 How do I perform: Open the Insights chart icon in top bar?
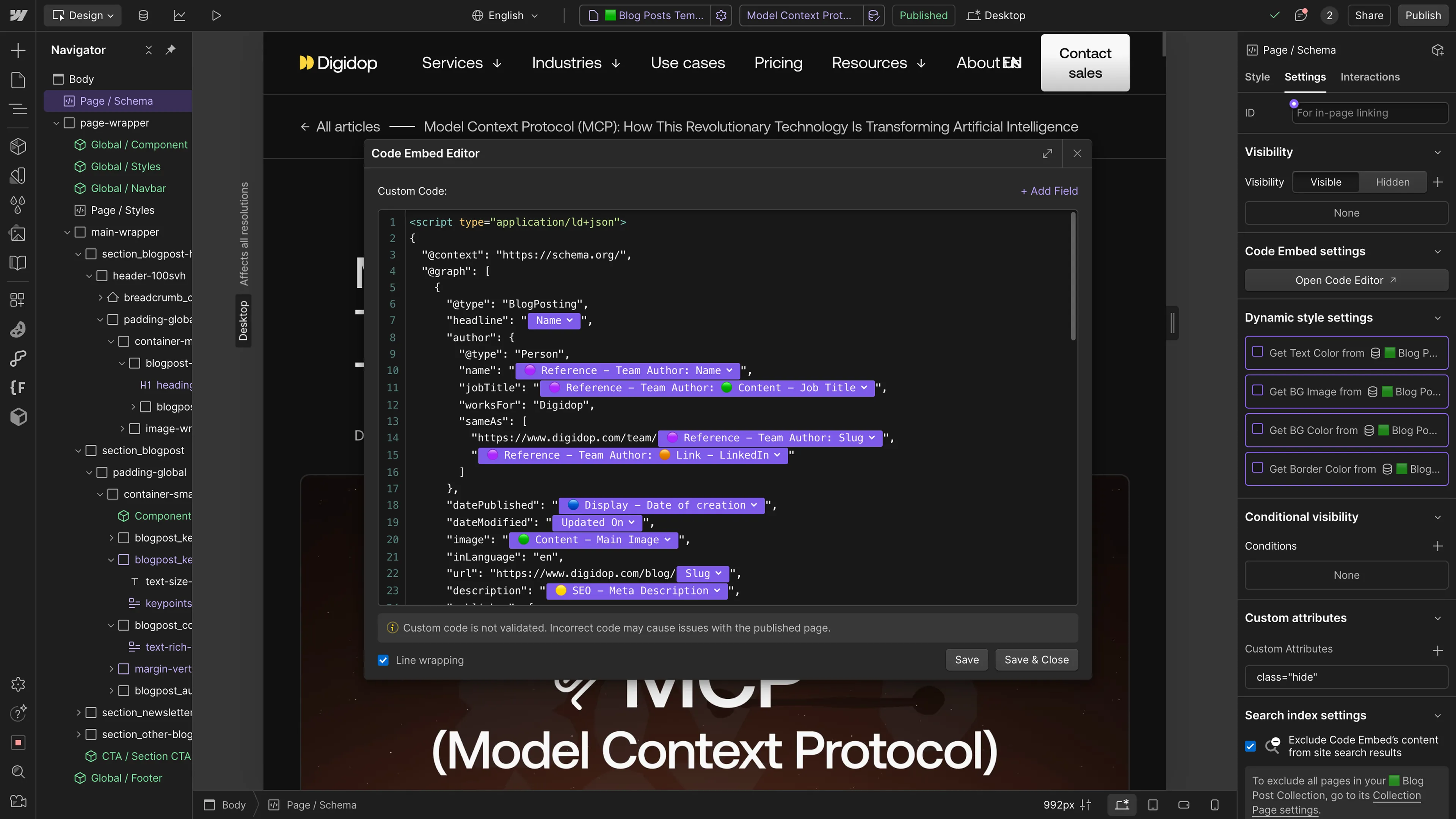click(x=180, y=15)
